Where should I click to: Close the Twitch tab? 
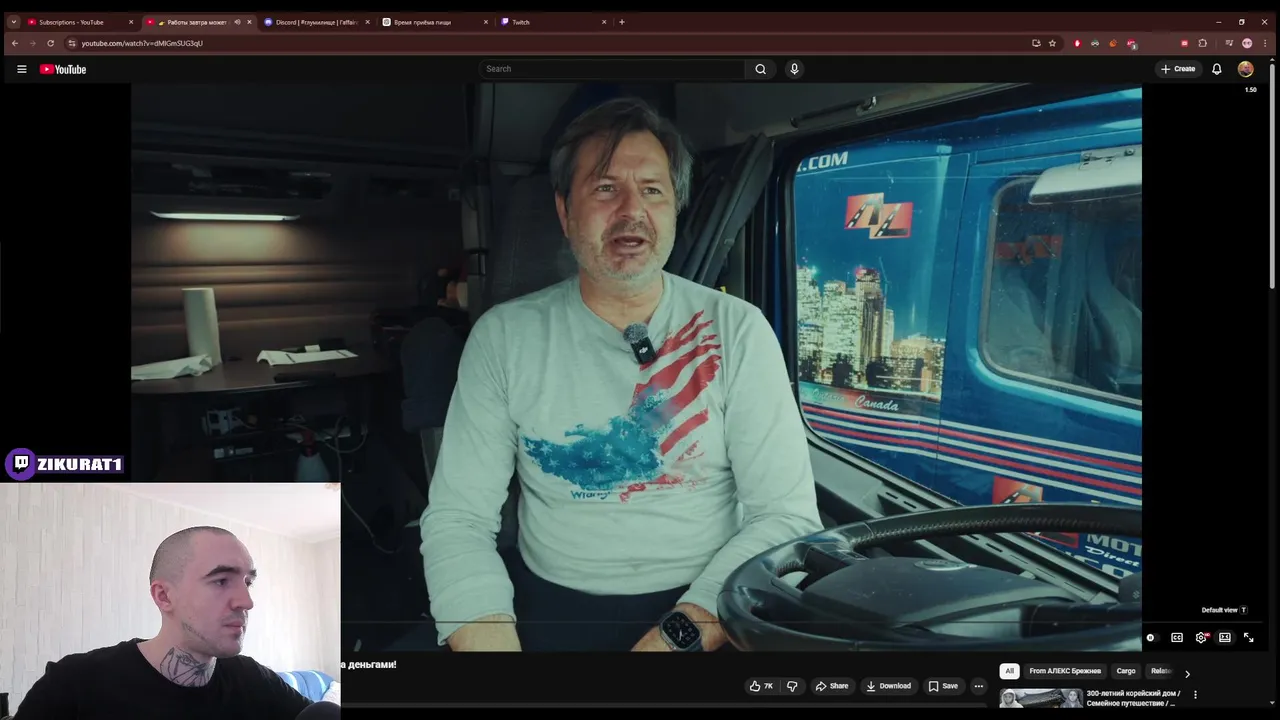click(x=604, y=22)
